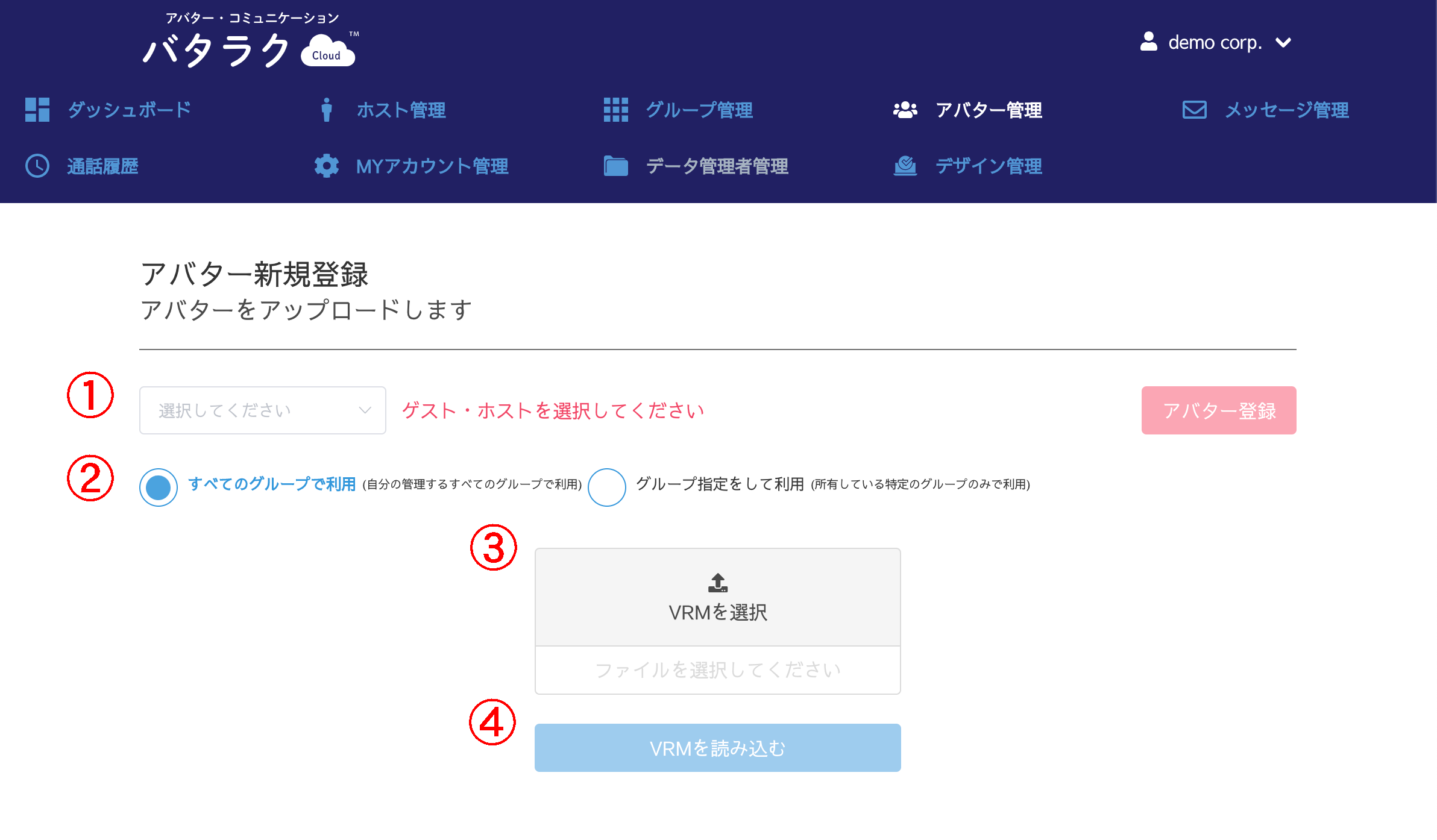Click the avatar management users icon
The image size is (1437, 840).
pyautogui.click(x=905, y=110)
